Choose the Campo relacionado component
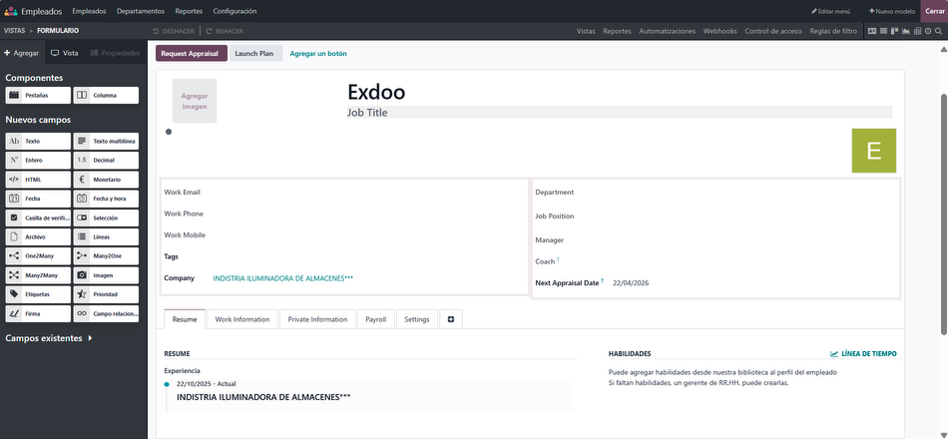The image size is (948, 439). tap(106, 314)
